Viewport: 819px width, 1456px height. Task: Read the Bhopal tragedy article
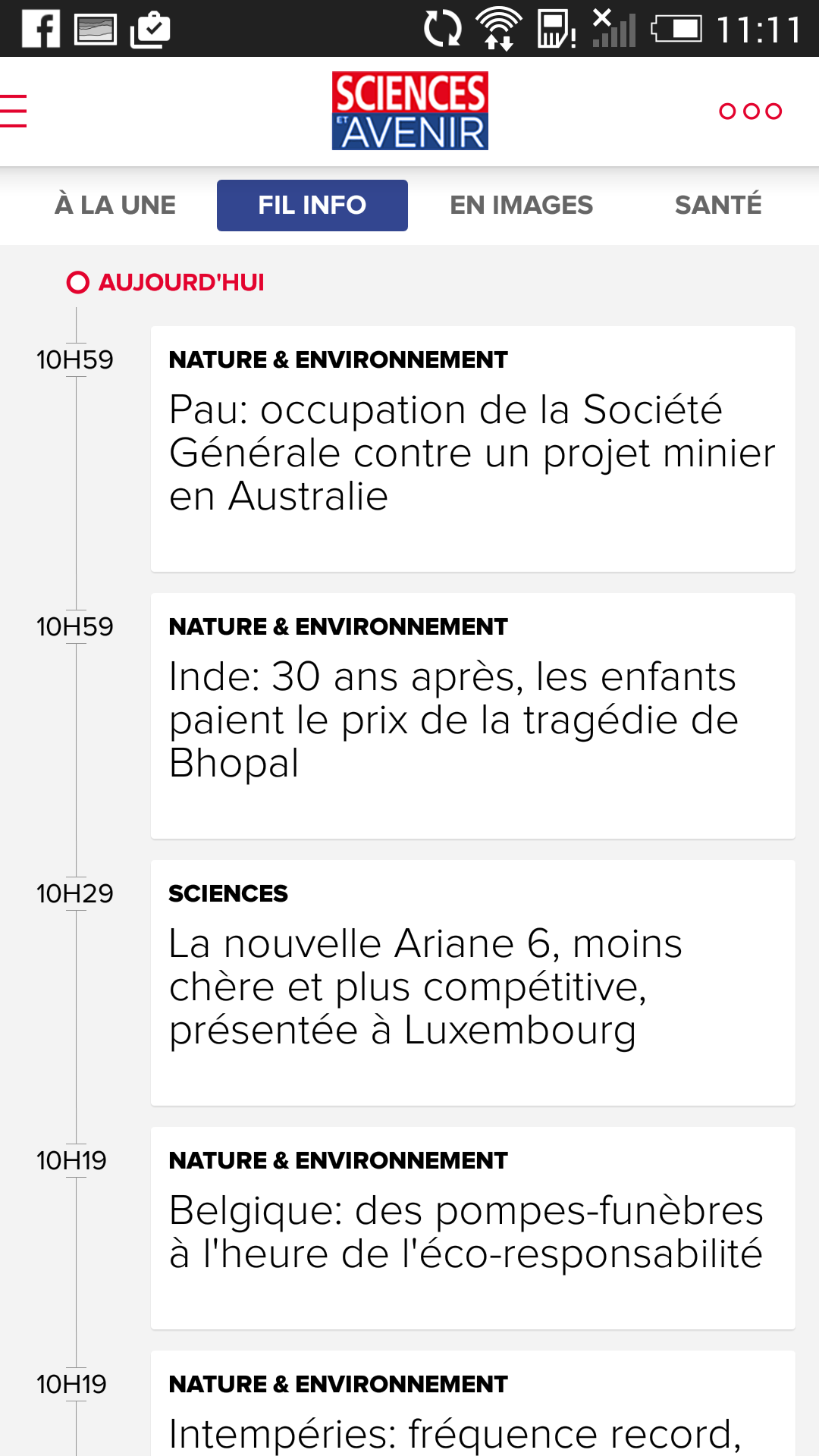[473, 716]
